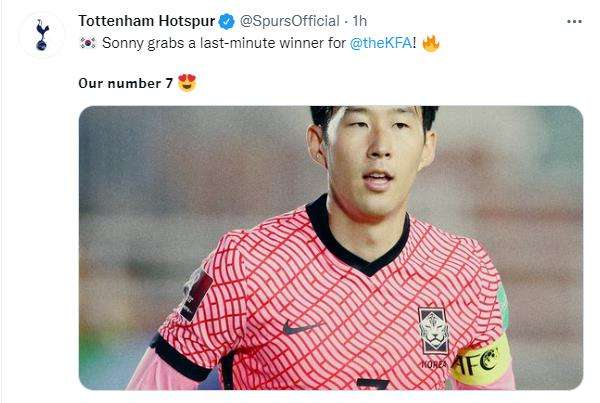Open the @SpursOfficial handle
Viewport: 600px width, 403px height.
[x=290, y=21]
